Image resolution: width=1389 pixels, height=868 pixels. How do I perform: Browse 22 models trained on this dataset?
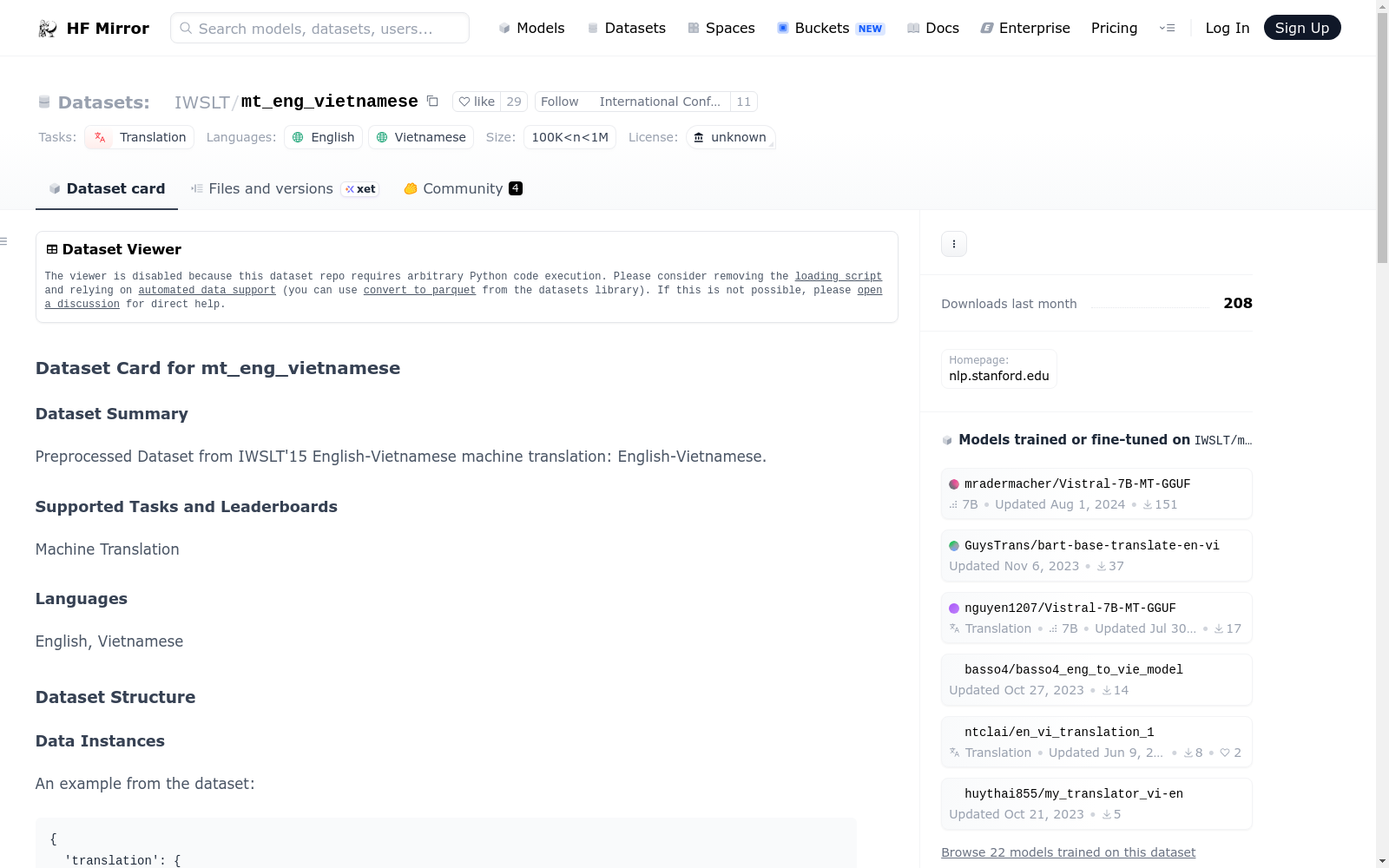pos(1068,852)
